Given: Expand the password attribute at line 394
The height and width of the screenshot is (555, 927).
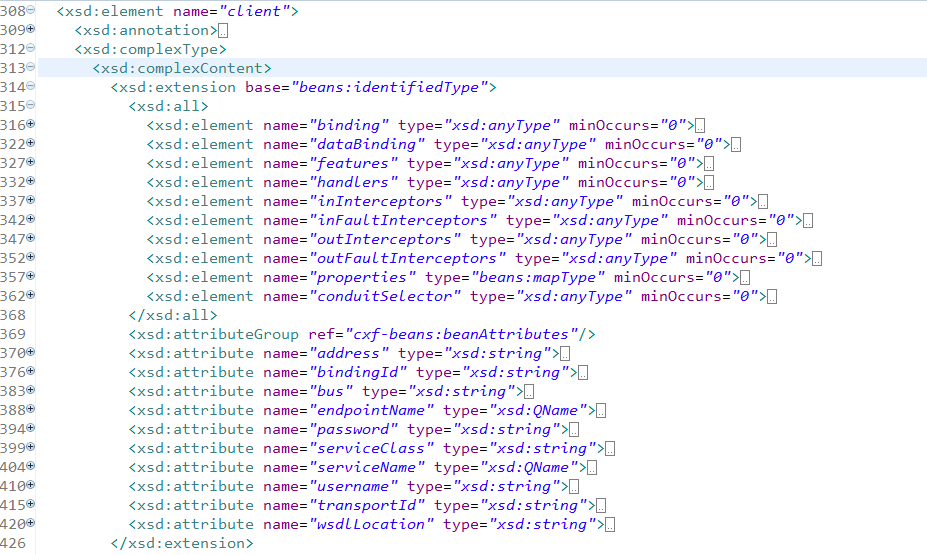Looking at the screenshot, I should tap(30, 427).
